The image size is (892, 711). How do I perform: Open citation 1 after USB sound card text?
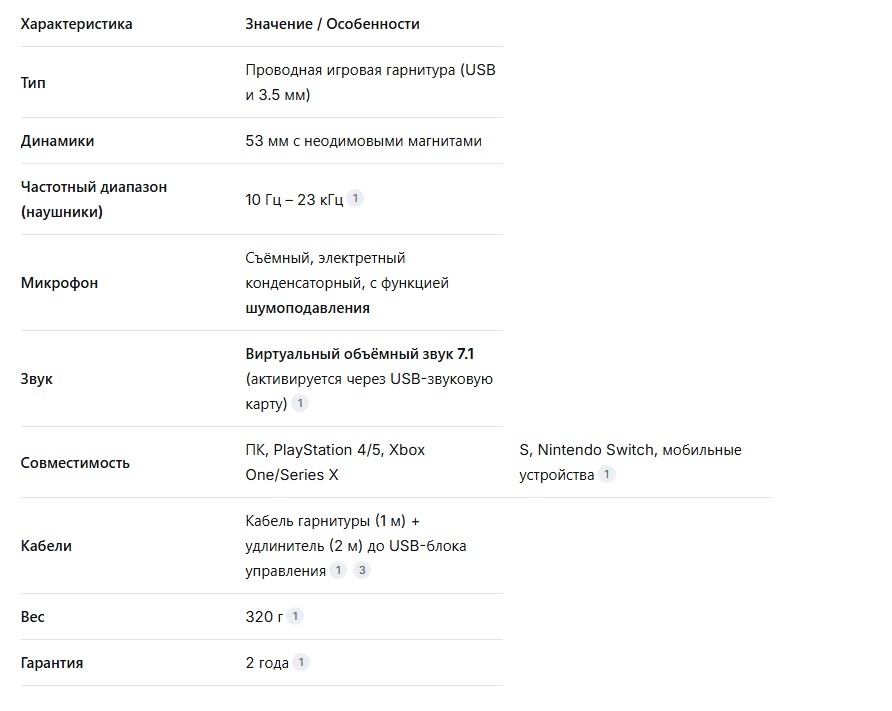click(300, 403)
